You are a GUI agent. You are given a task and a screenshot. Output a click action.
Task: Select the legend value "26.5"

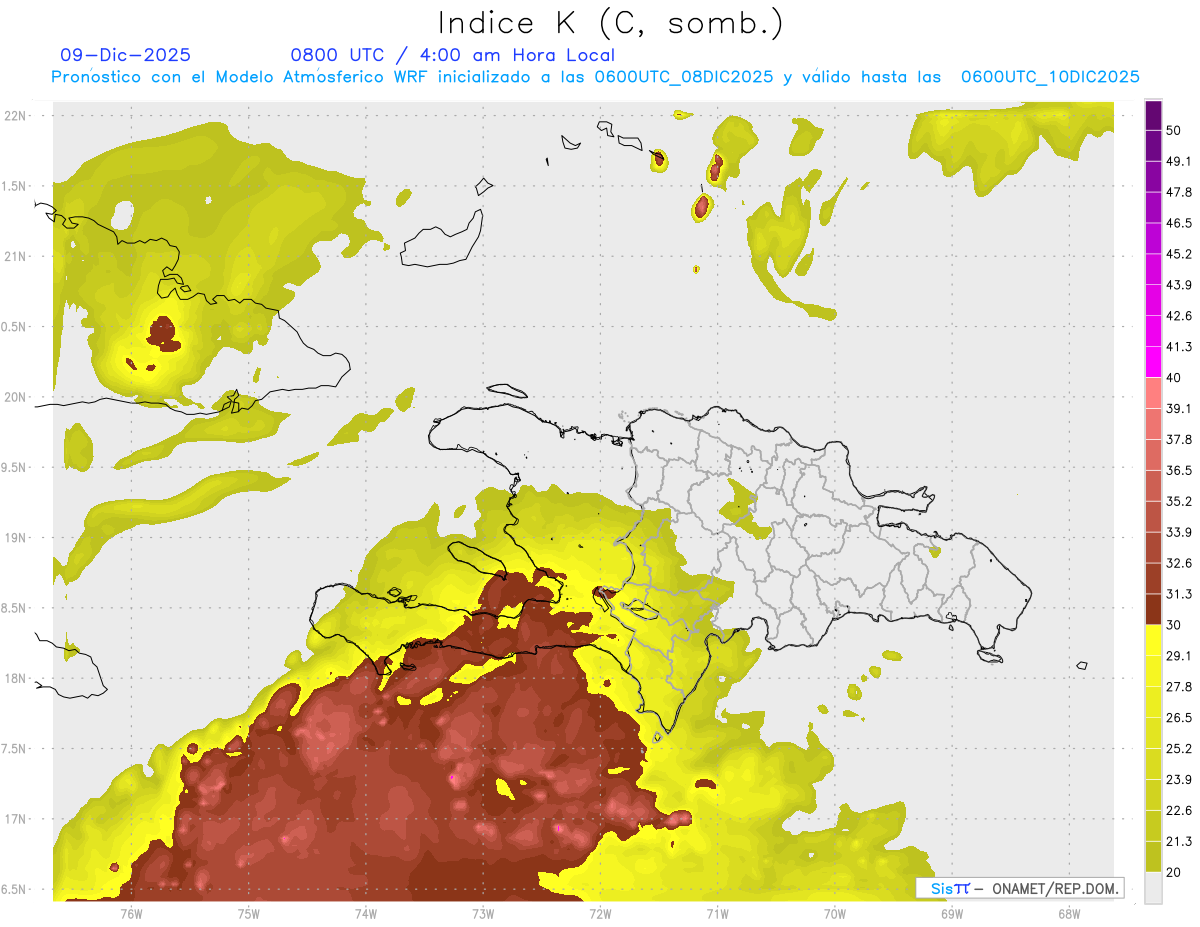point(1179,718)
